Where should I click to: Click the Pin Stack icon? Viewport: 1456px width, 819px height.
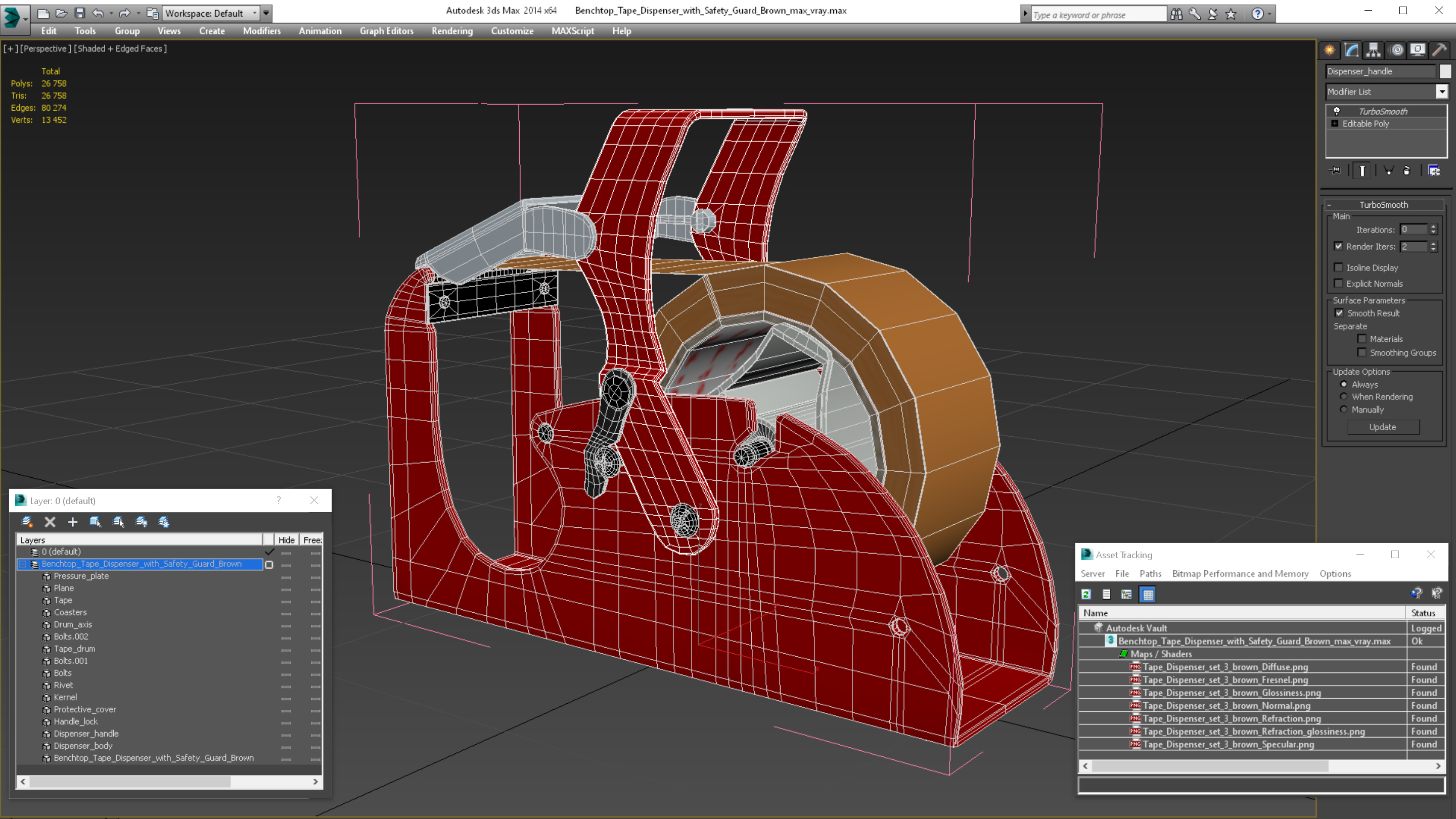click(1335, 171)
